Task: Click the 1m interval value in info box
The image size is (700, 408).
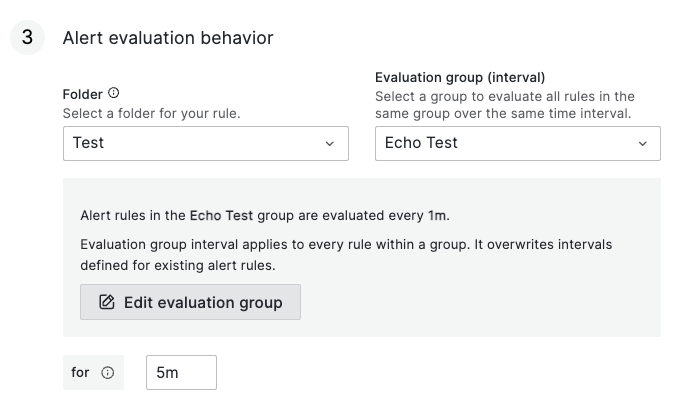Action: tap(437, 215)
